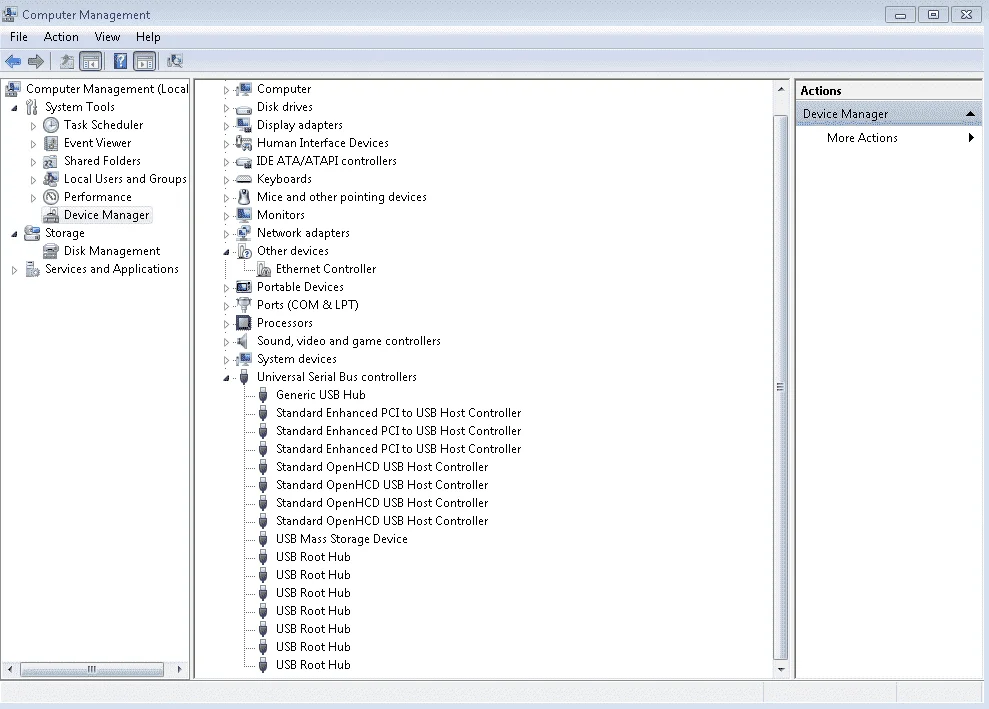The width and height of the screenshot is (989, 709).
Task: Expand the Services and Applications node
Action: 15,270
